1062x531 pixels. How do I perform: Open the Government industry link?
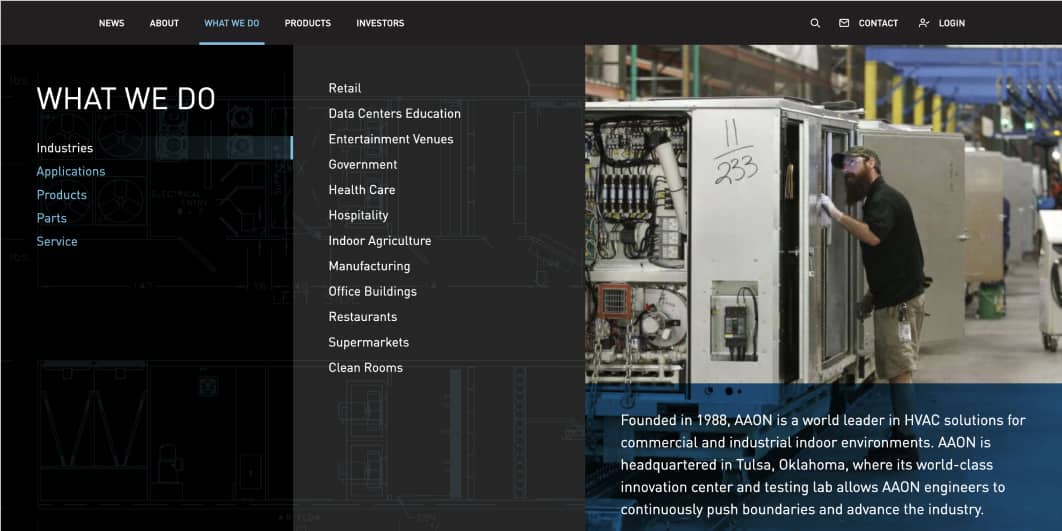click(x=363, y=165)
